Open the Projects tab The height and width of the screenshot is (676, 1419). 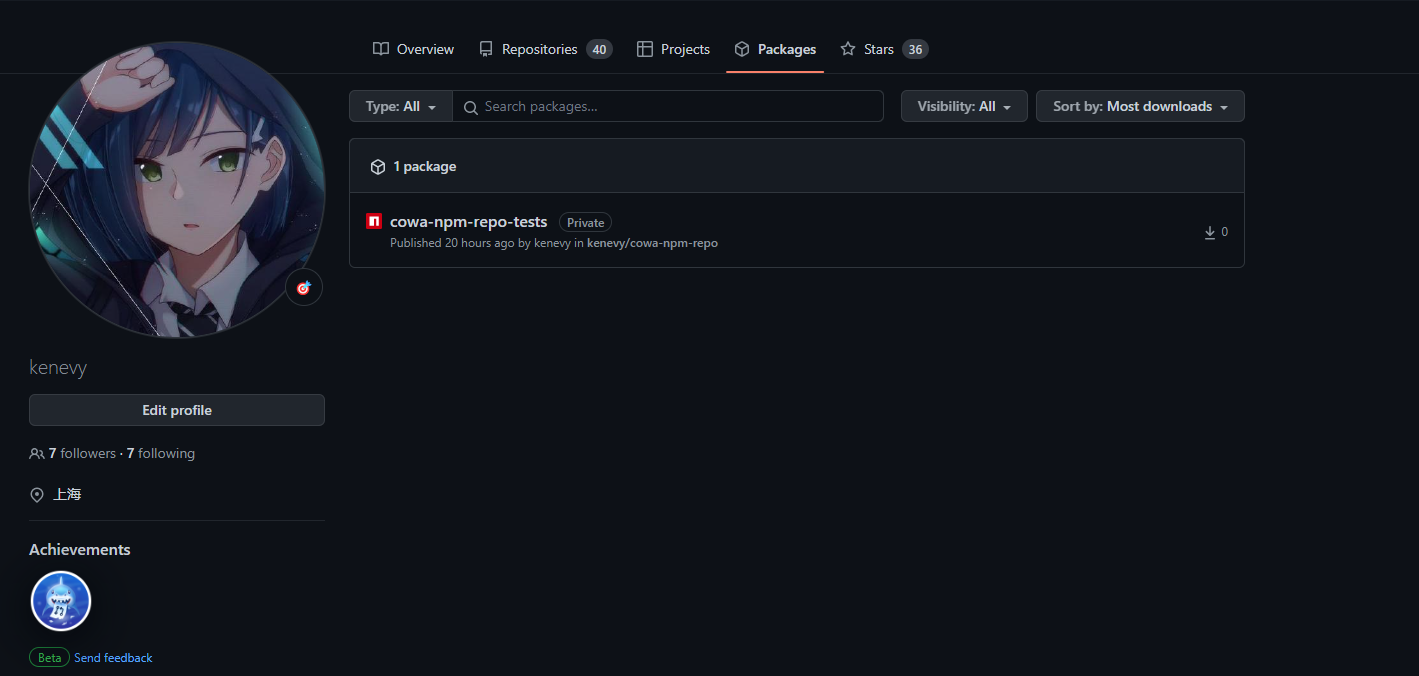point(673,49)
